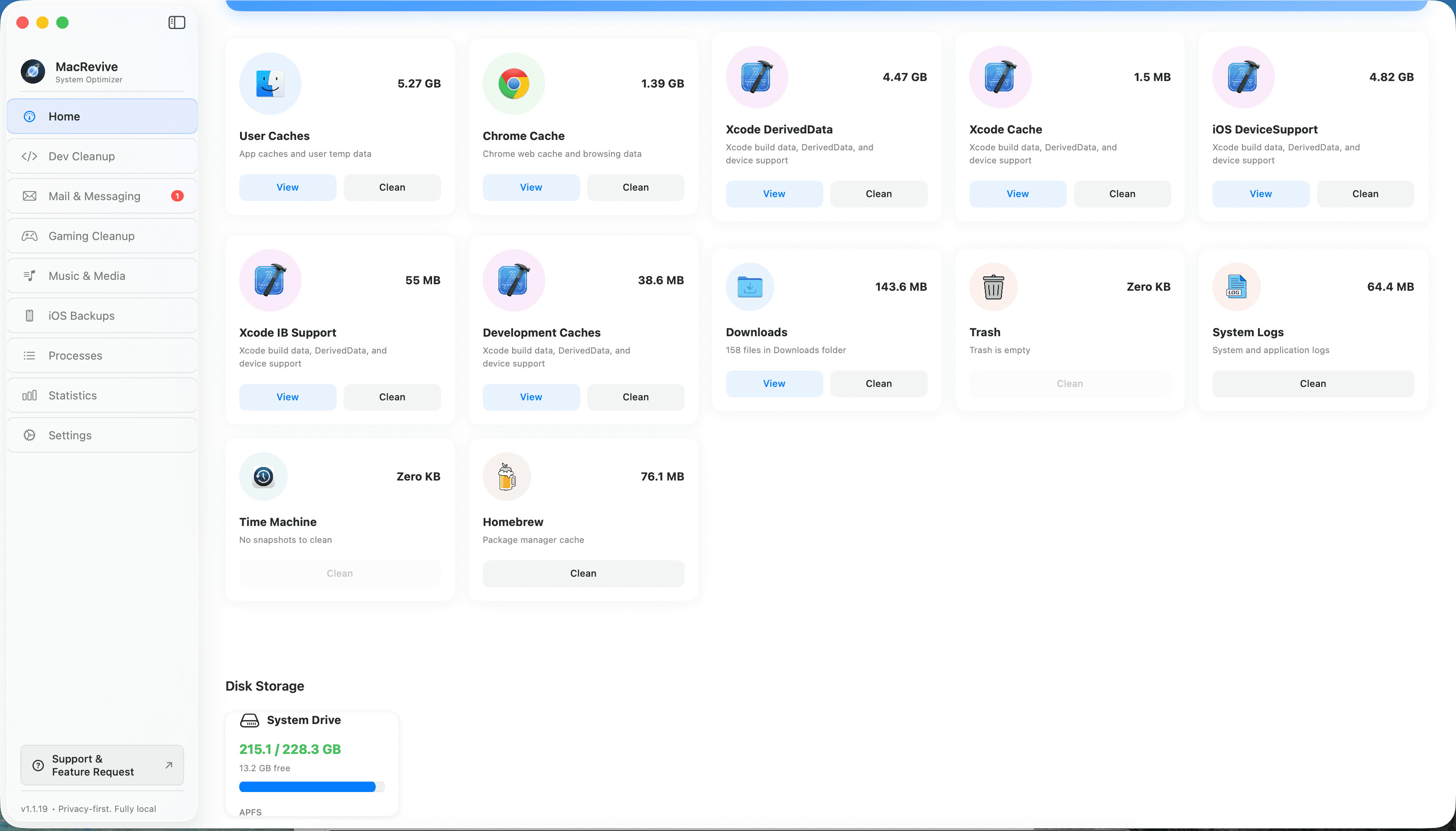Select the System Drive card under Disk Storage
Image resolution: width=1456 pixels, height=831 pixels.
coord(312,764)
